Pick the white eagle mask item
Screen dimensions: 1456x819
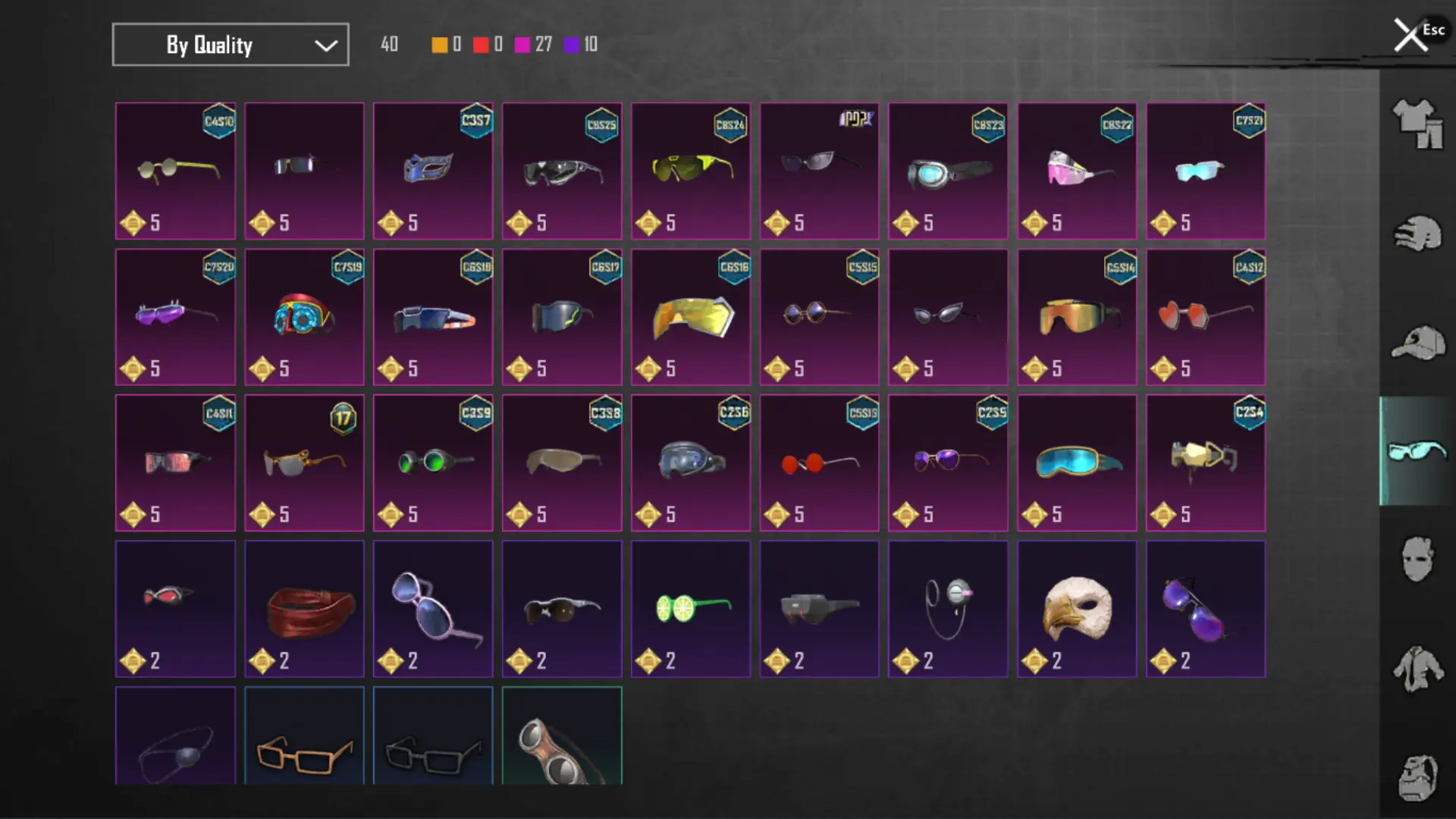click(x=1077, y=609)
